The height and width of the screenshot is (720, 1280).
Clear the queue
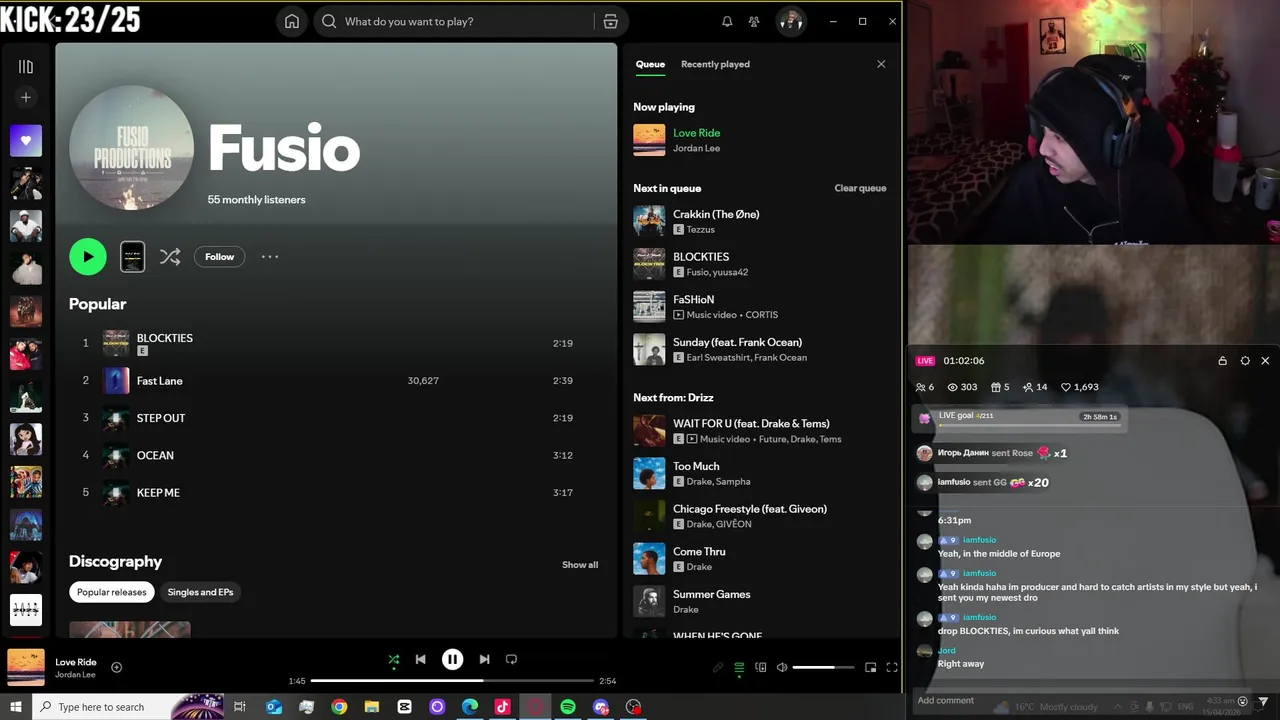coord(860,188)
